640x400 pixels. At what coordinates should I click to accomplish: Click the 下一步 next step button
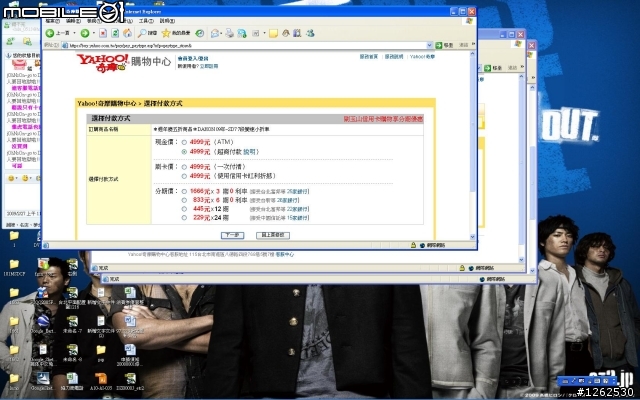[x=232, y=236]
